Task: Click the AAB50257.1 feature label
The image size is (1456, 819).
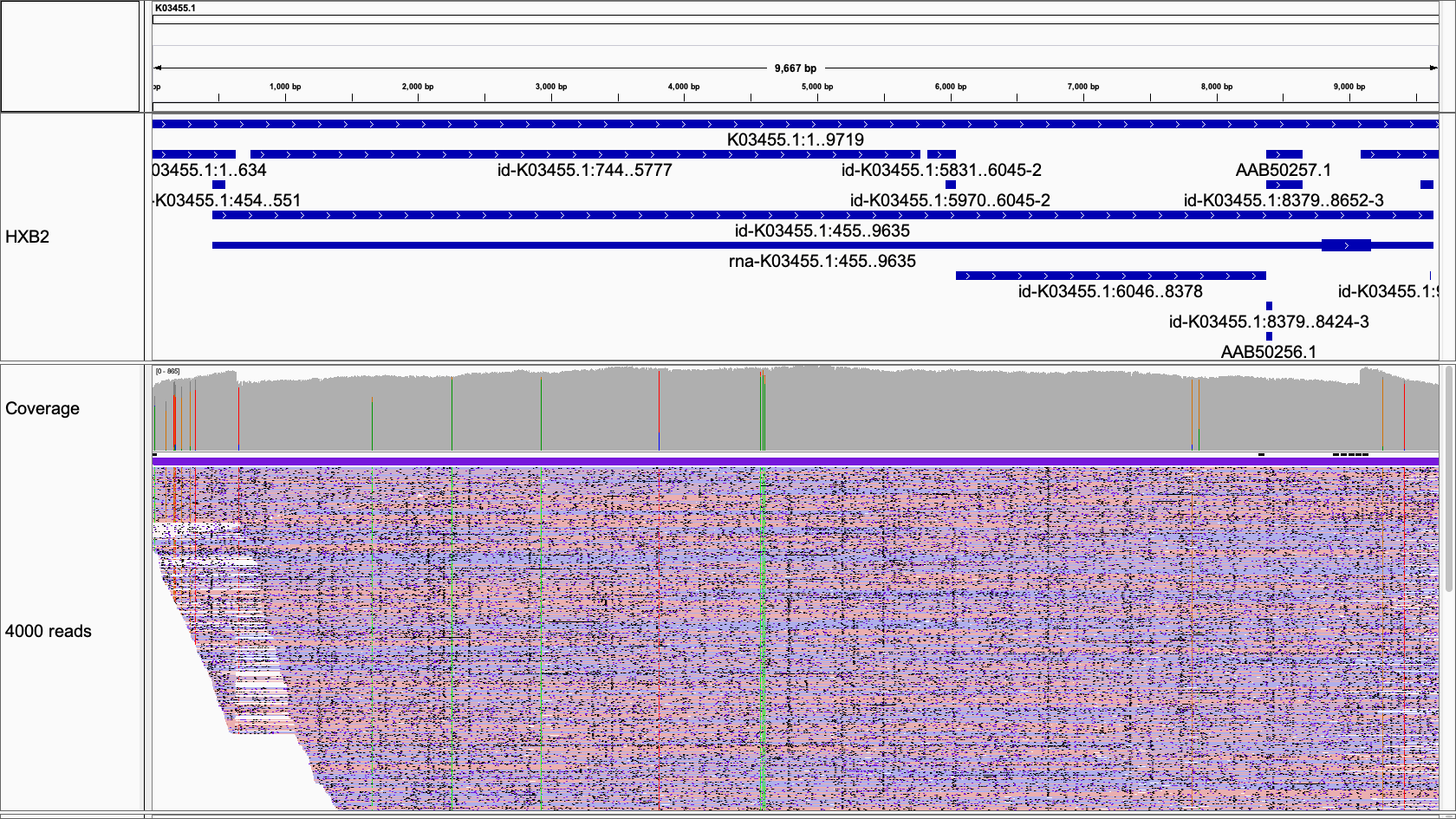Action: pyautogui.click(x=1284, y=170)
